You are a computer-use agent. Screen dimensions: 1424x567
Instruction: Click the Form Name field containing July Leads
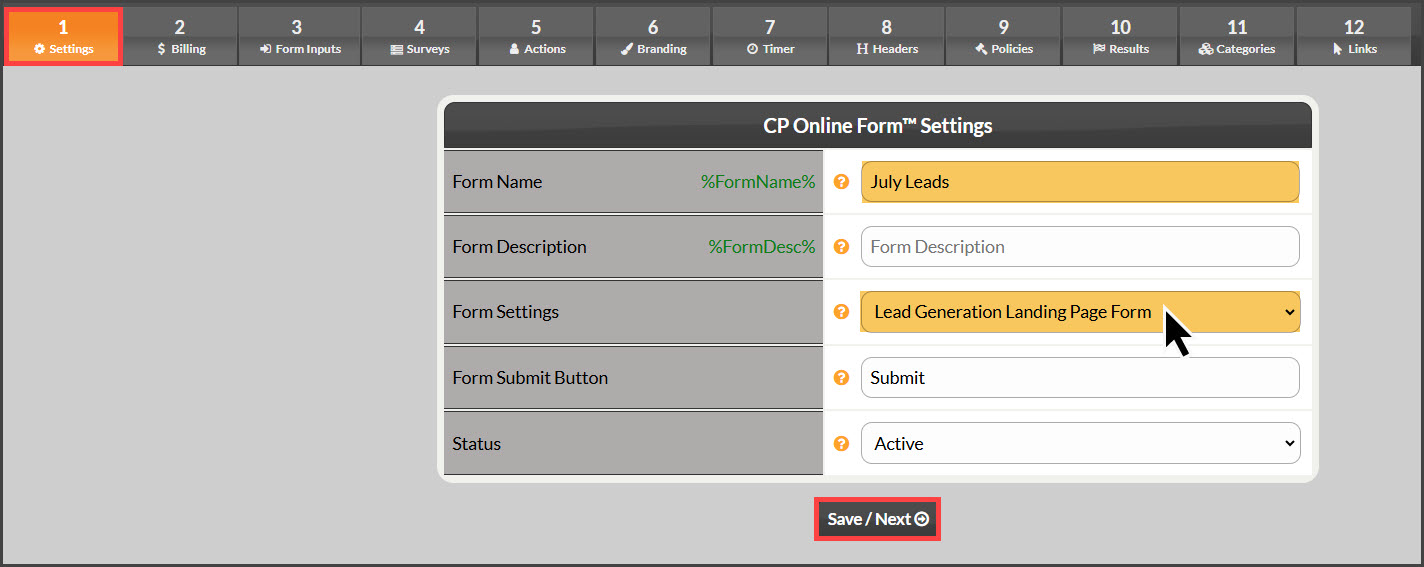[x=1080, y=182]
